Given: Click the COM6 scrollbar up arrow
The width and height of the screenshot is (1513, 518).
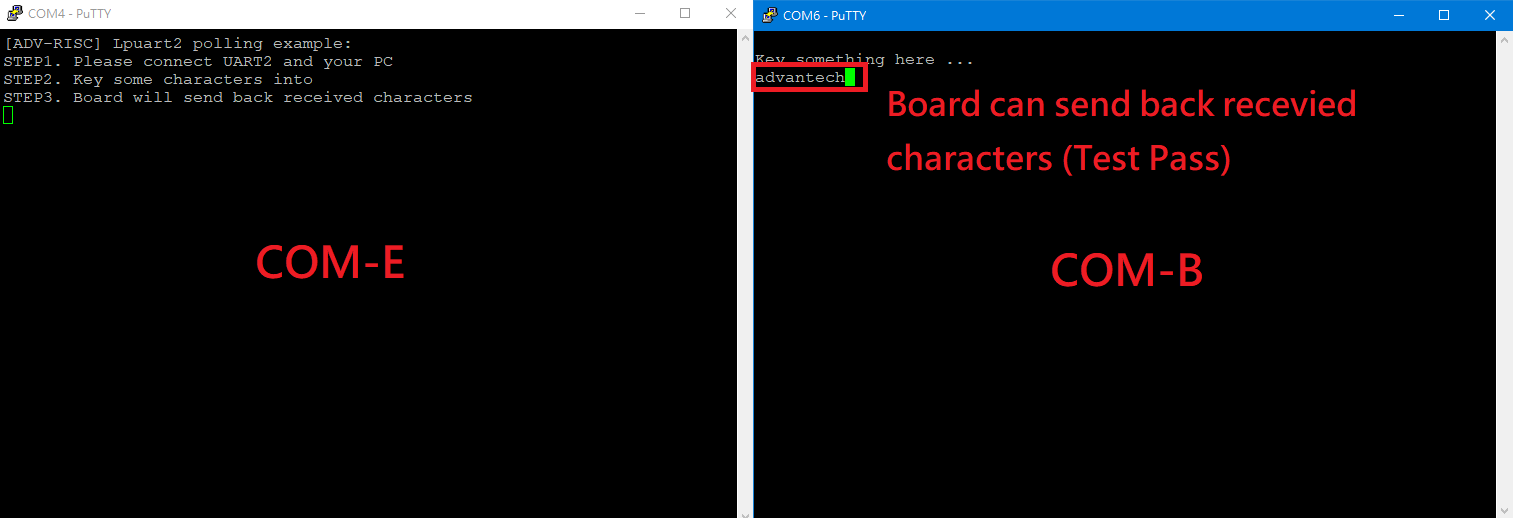Looking at the screenshot, I should pos(1504,39).
